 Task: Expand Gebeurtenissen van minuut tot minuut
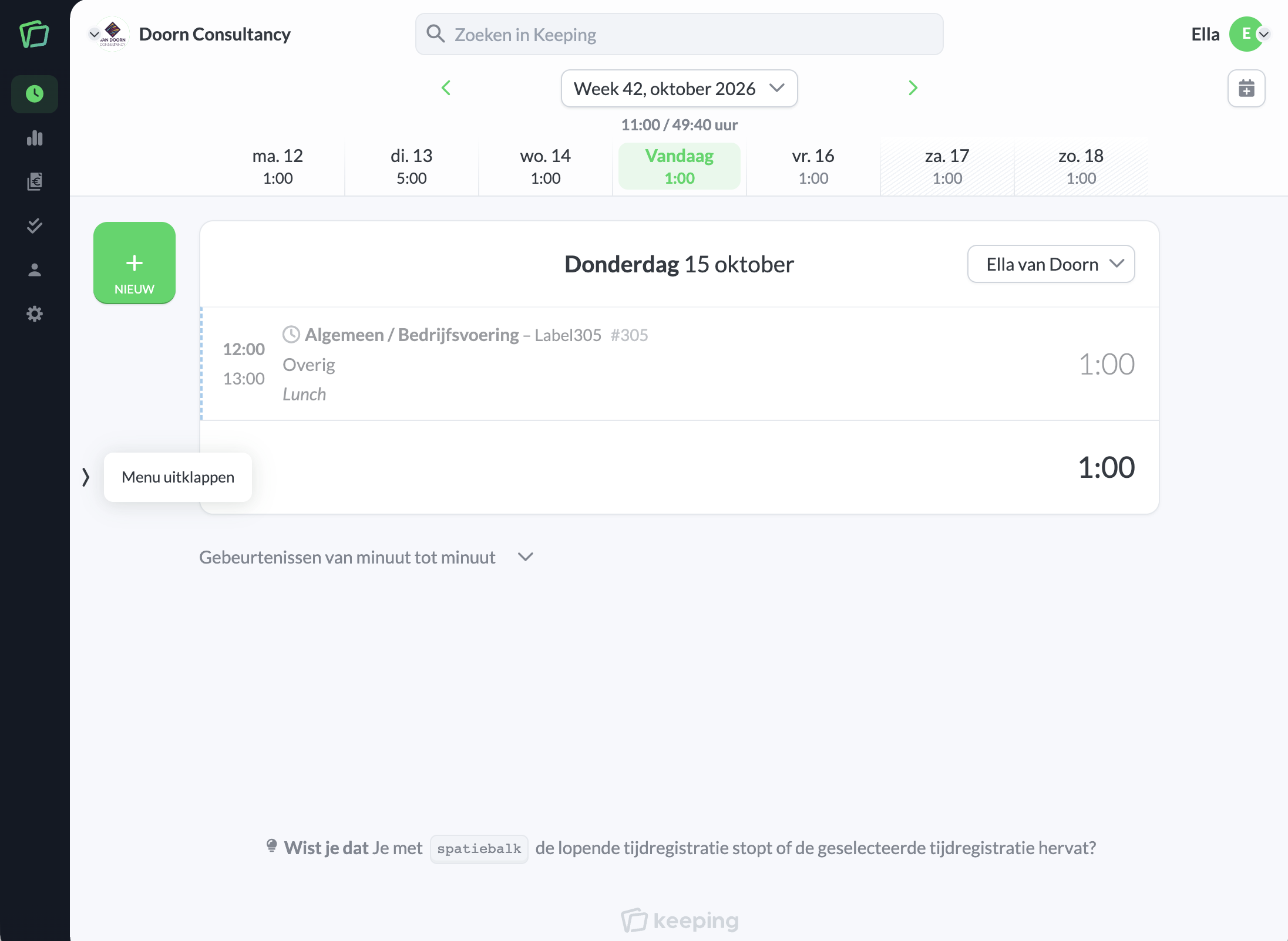click(366, 557)
